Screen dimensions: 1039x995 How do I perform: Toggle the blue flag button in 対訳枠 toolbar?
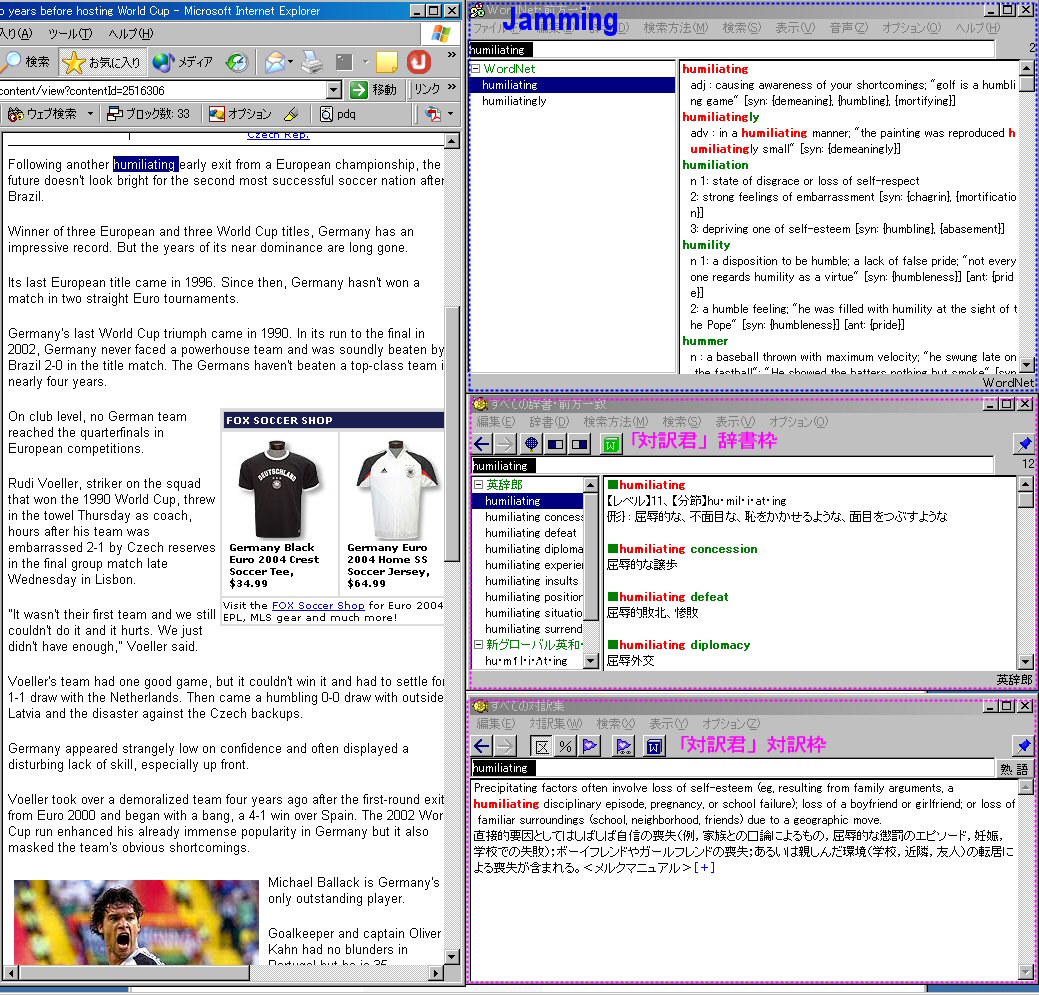pyautogui.click(x=589, y=747)
